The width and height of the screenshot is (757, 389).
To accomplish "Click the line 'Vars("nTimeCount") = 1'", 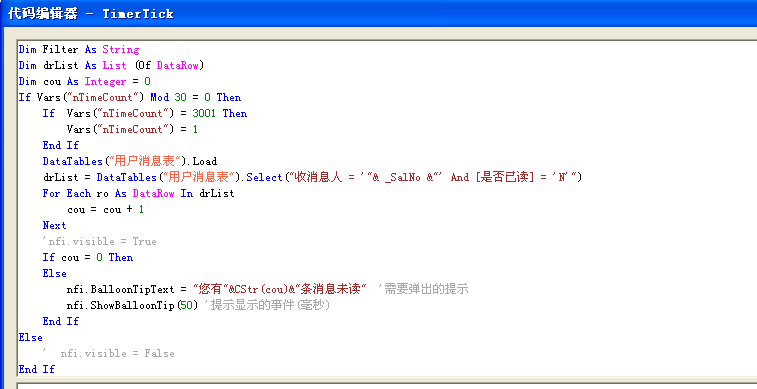I will 132,129.
